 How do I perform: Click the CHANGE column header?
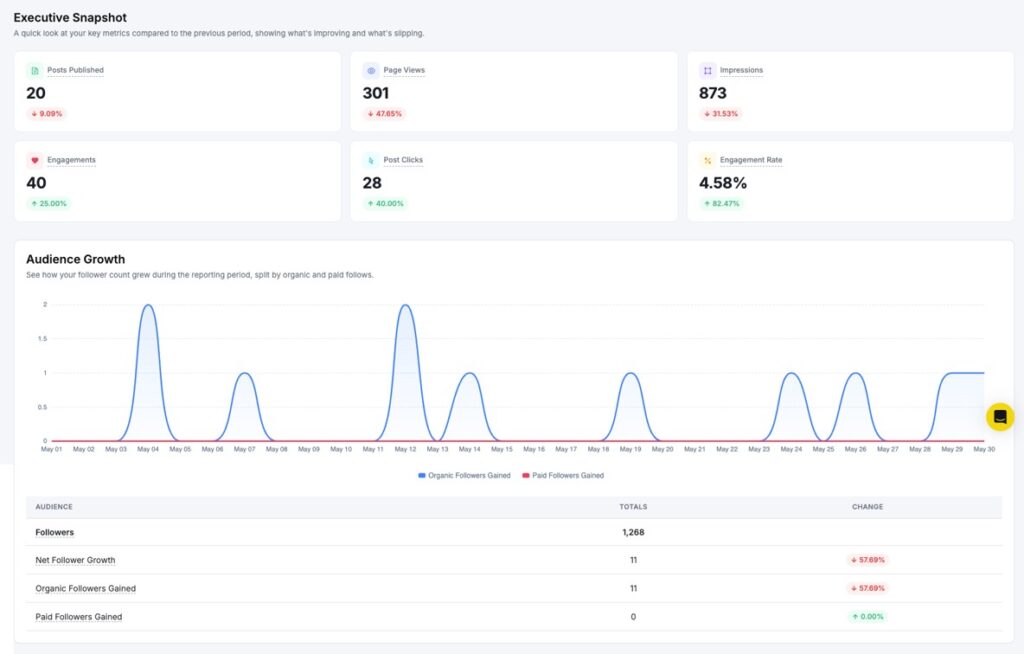867,507
